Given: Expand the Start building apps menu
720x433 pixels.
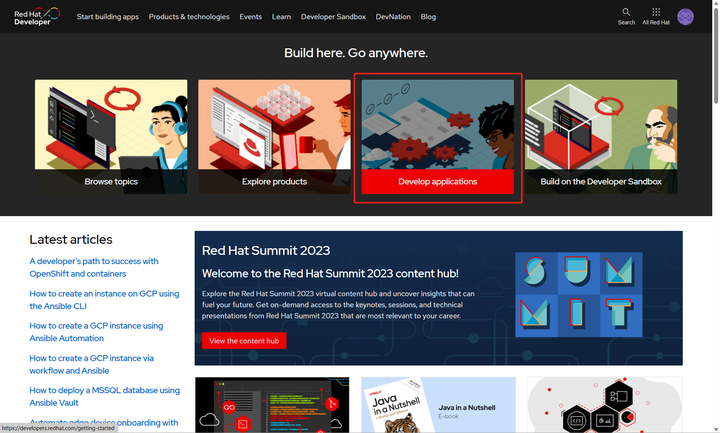Looking at the screenshot, I should coord(107,17).
